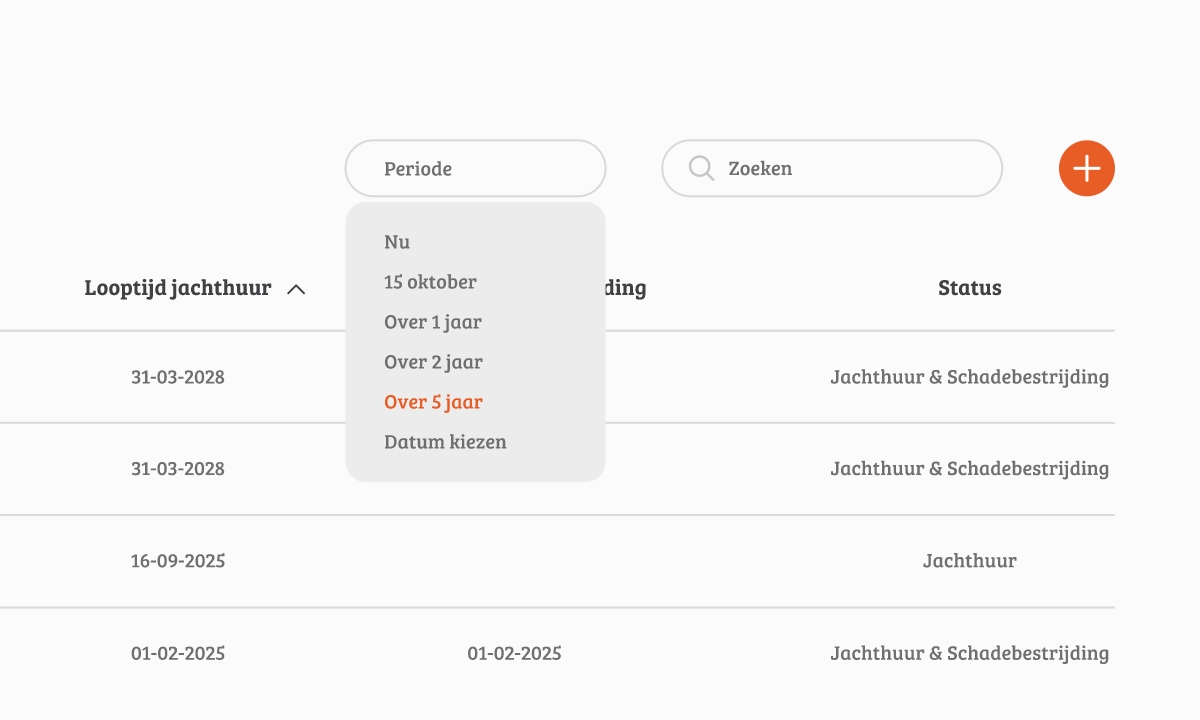Select highlighted 'Over 5 jaar' option

[x=433, y=402]
